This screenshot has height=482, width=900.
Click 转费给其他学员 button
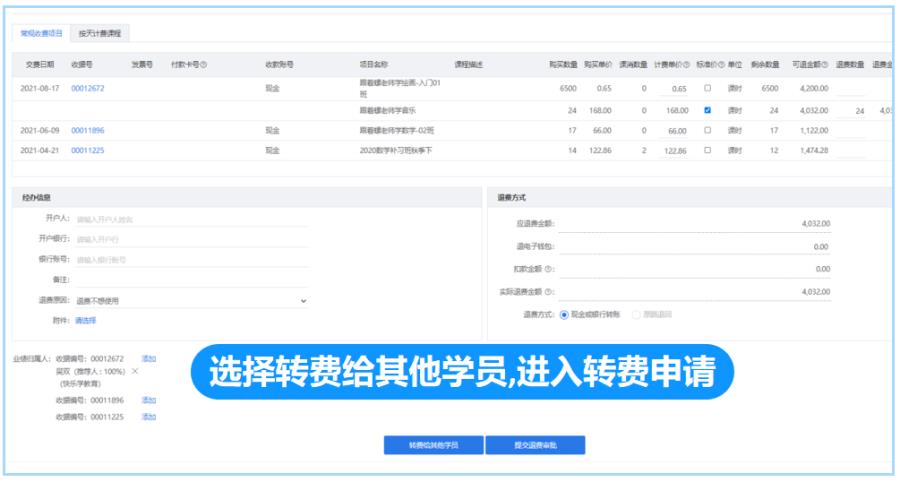coord(433,445)
